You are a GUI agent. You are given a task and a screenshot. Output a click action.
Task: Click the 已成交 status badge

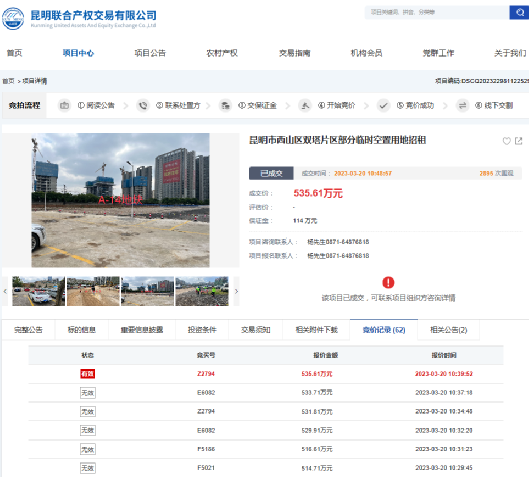click(271, 173)
